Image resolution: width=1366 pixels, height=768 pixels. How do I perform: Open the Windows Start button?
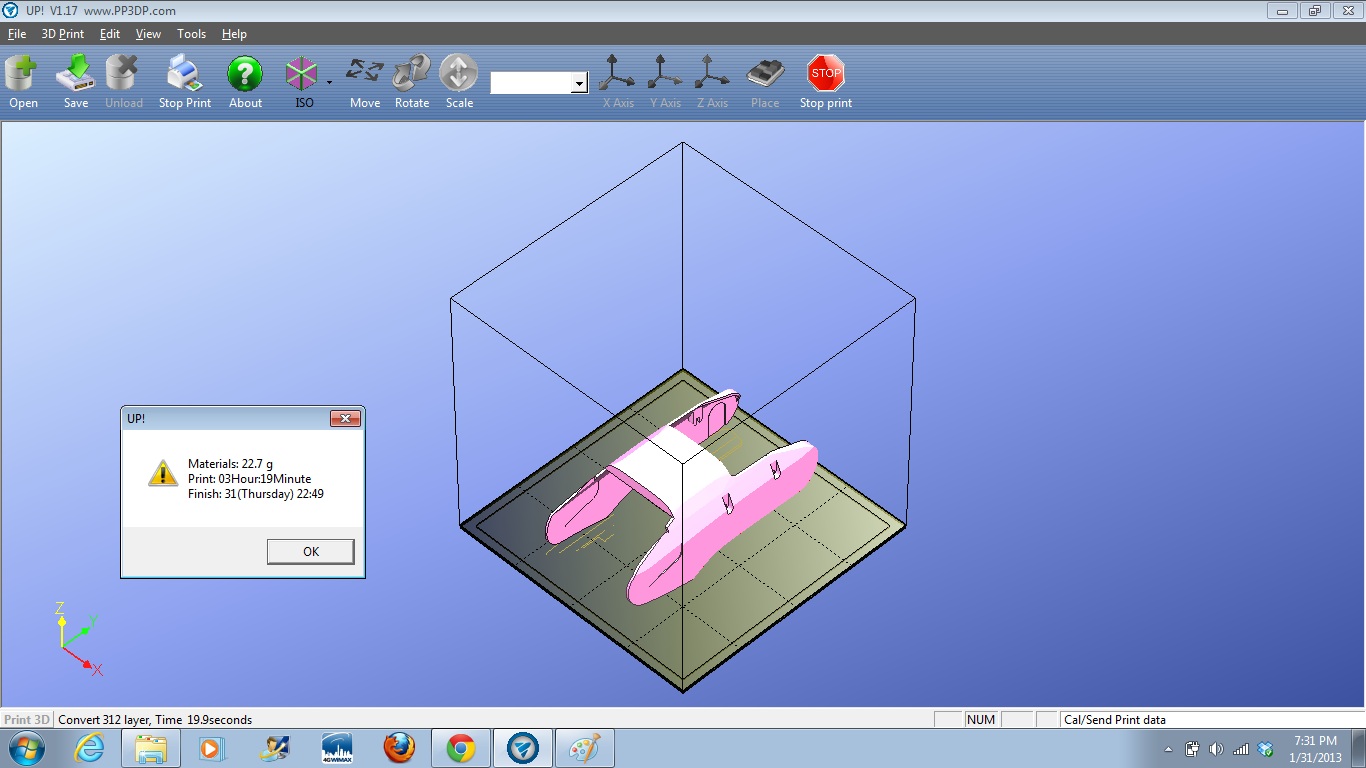(x=25, y=748)
